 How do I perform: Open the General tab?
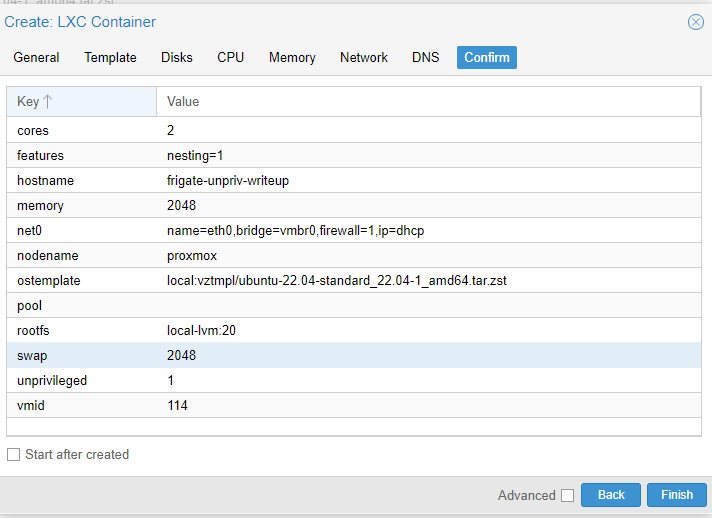(x=36, y=58)
